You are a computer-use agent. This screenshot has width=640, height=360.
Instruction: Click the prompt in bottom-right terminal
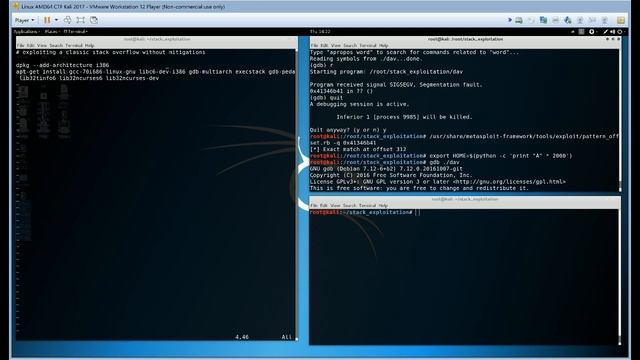click(361, 213)
